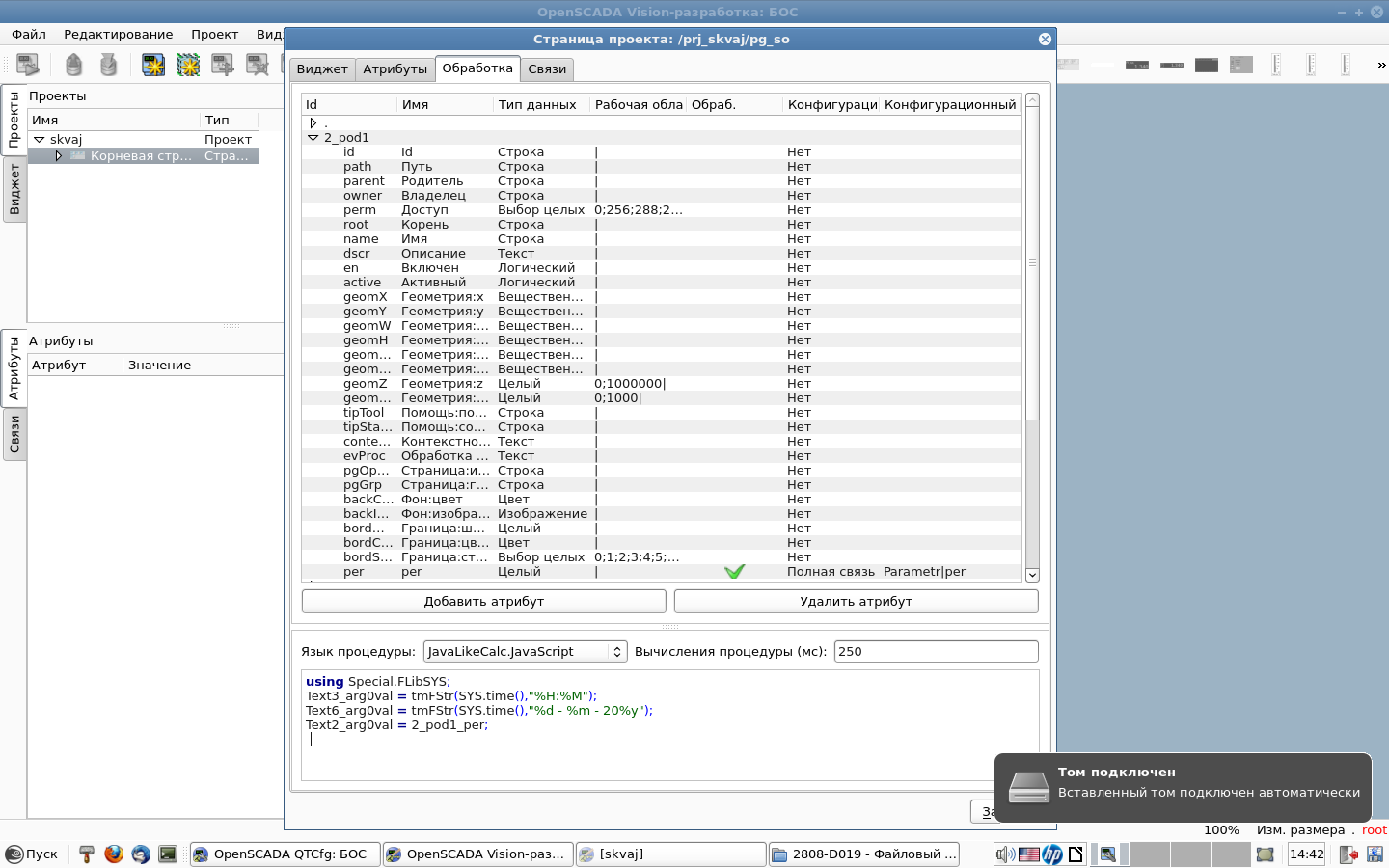The image size is (1389, 868).
Task: Open the Редактирование menu
Action: coord(118,35)
